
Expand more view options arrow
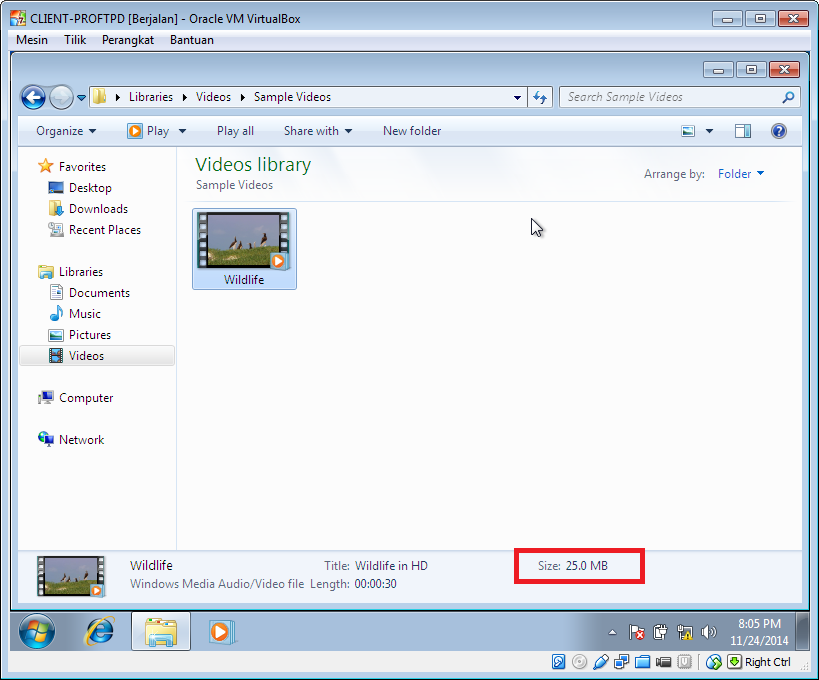tap(709, 131)
